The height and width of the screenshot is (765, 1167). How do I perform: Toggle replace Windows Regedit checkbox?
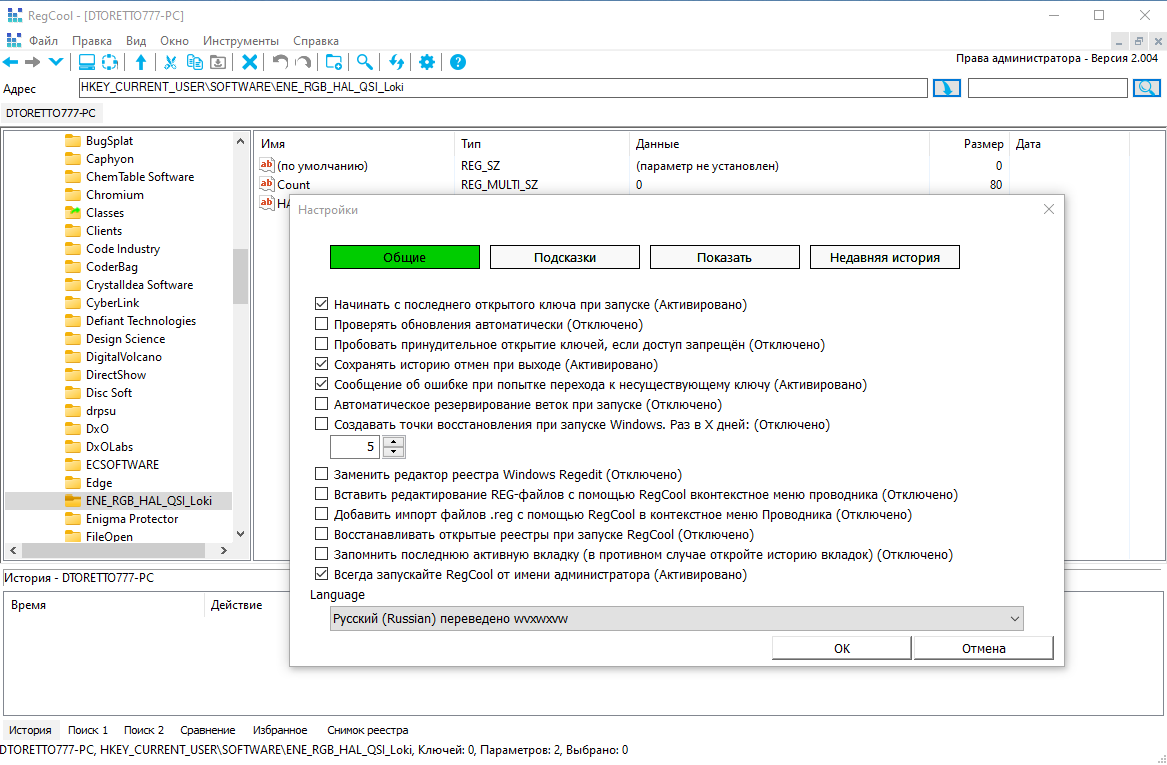click(x=322, y=474)
